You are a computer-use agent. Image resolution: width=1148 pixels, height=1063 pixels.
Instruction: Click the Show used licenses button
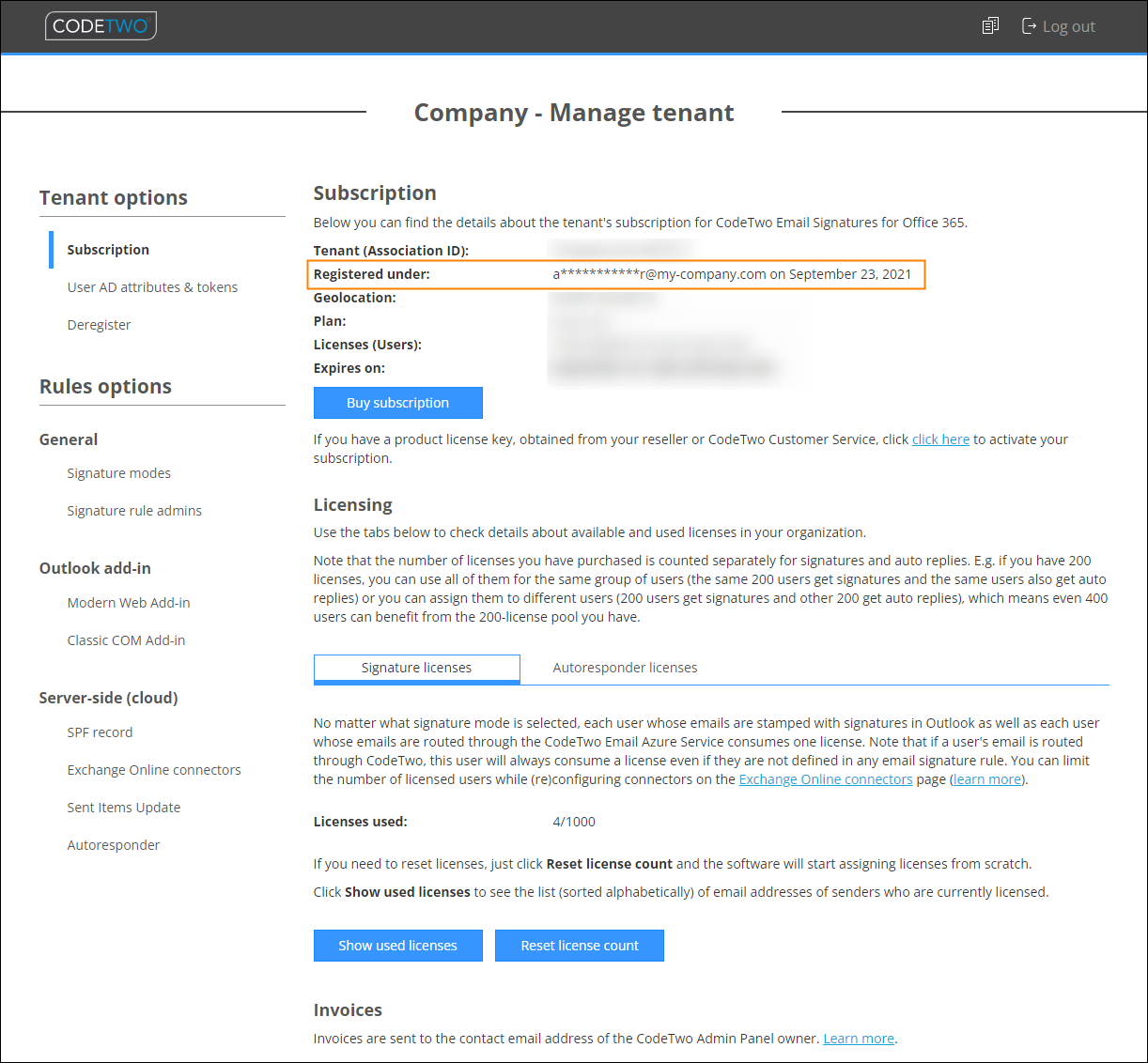pos(398,946)
